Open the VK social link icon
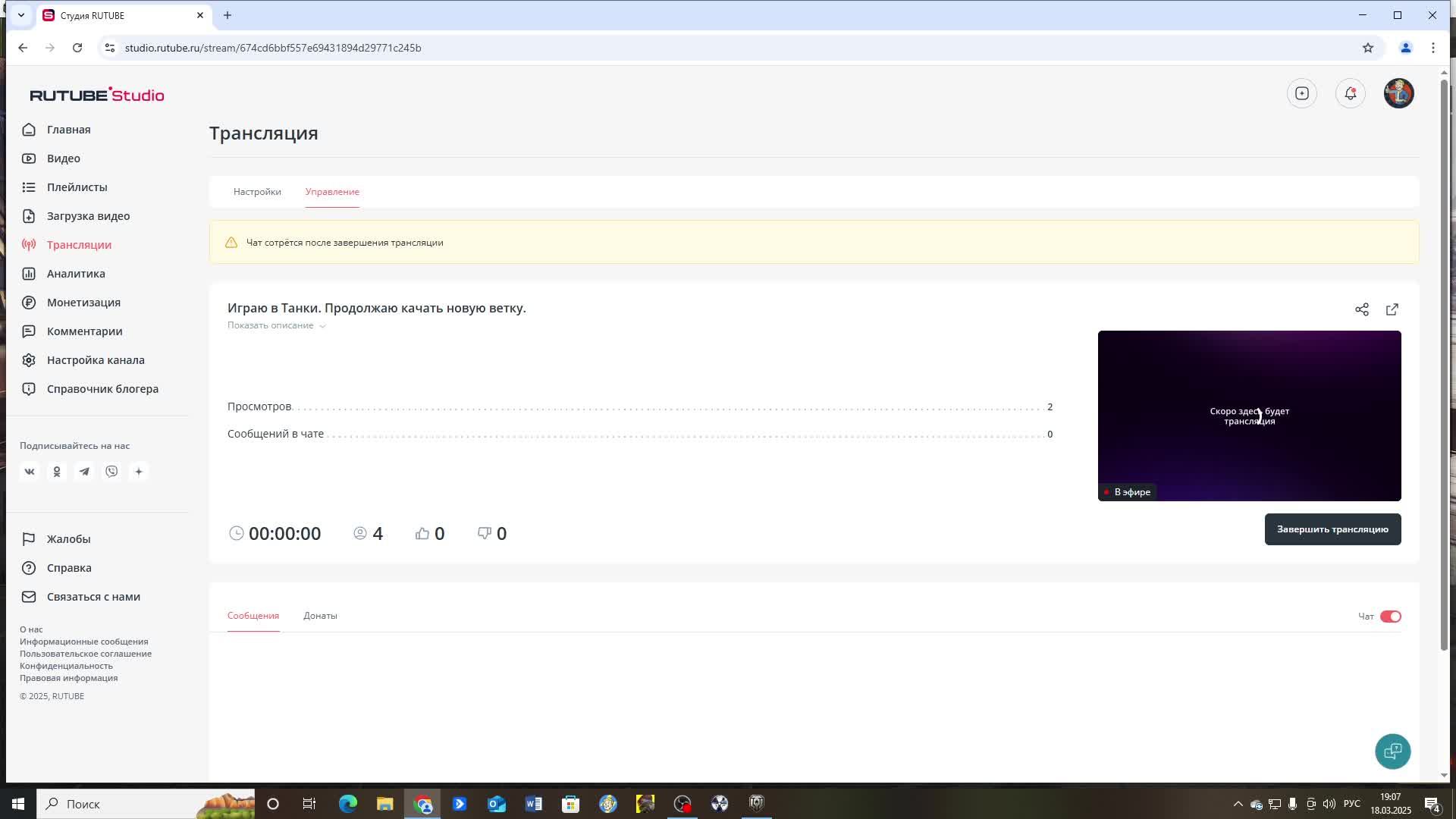 click(30, 472)
